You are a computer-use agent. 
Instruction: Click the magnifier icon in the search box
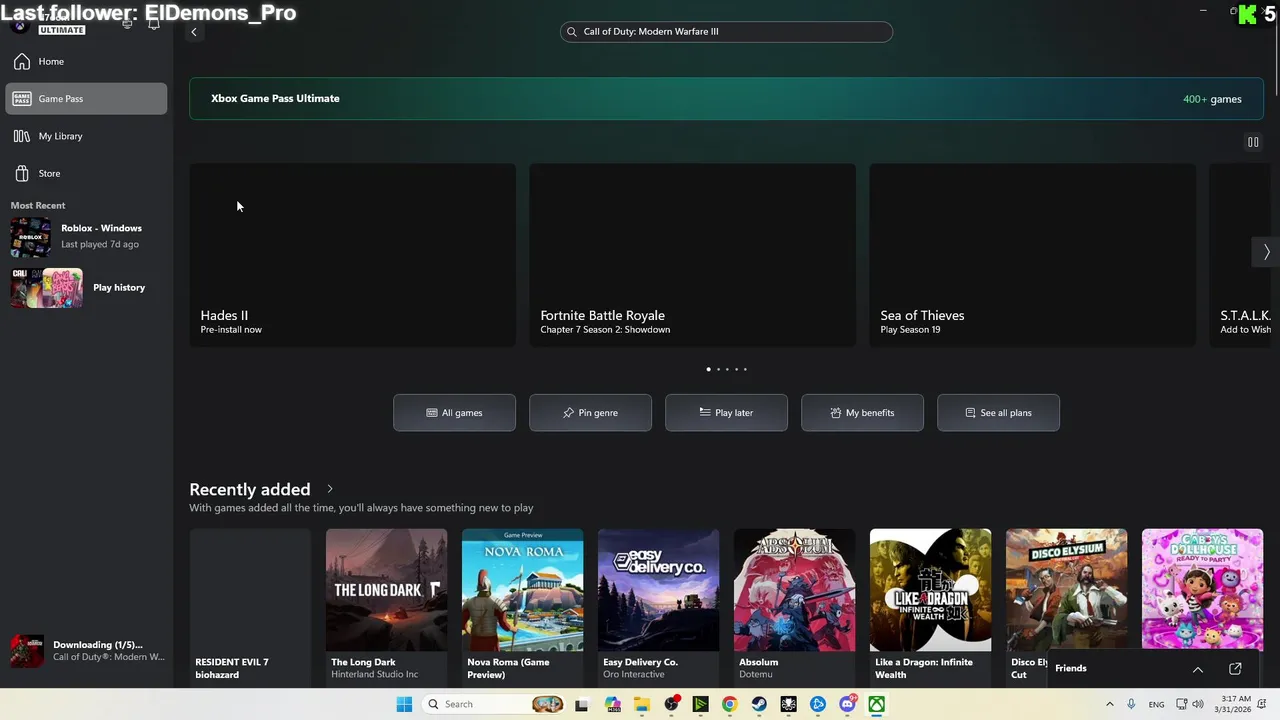[572, 32]
